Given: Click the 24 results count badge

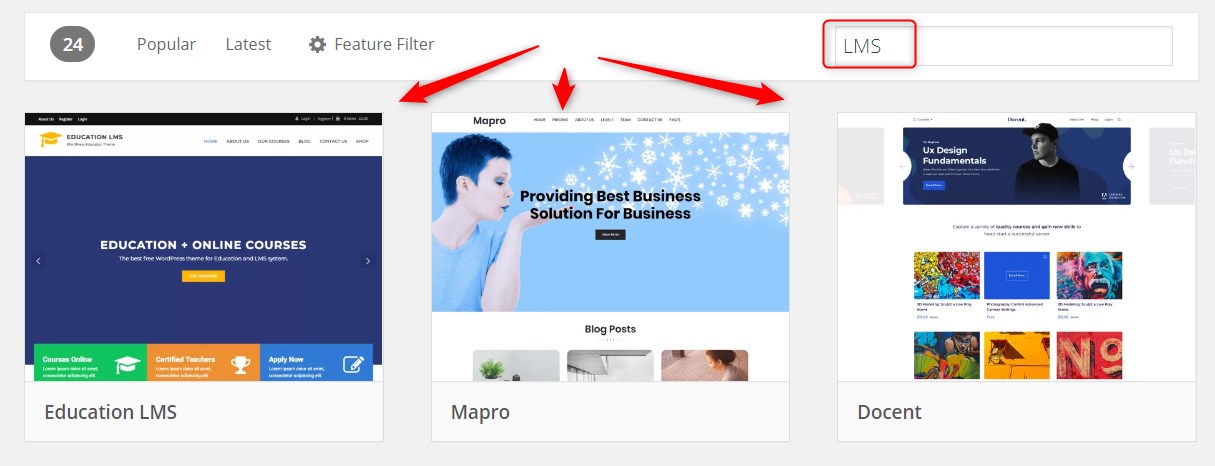Looking at the screenshot, I should 73,44.
